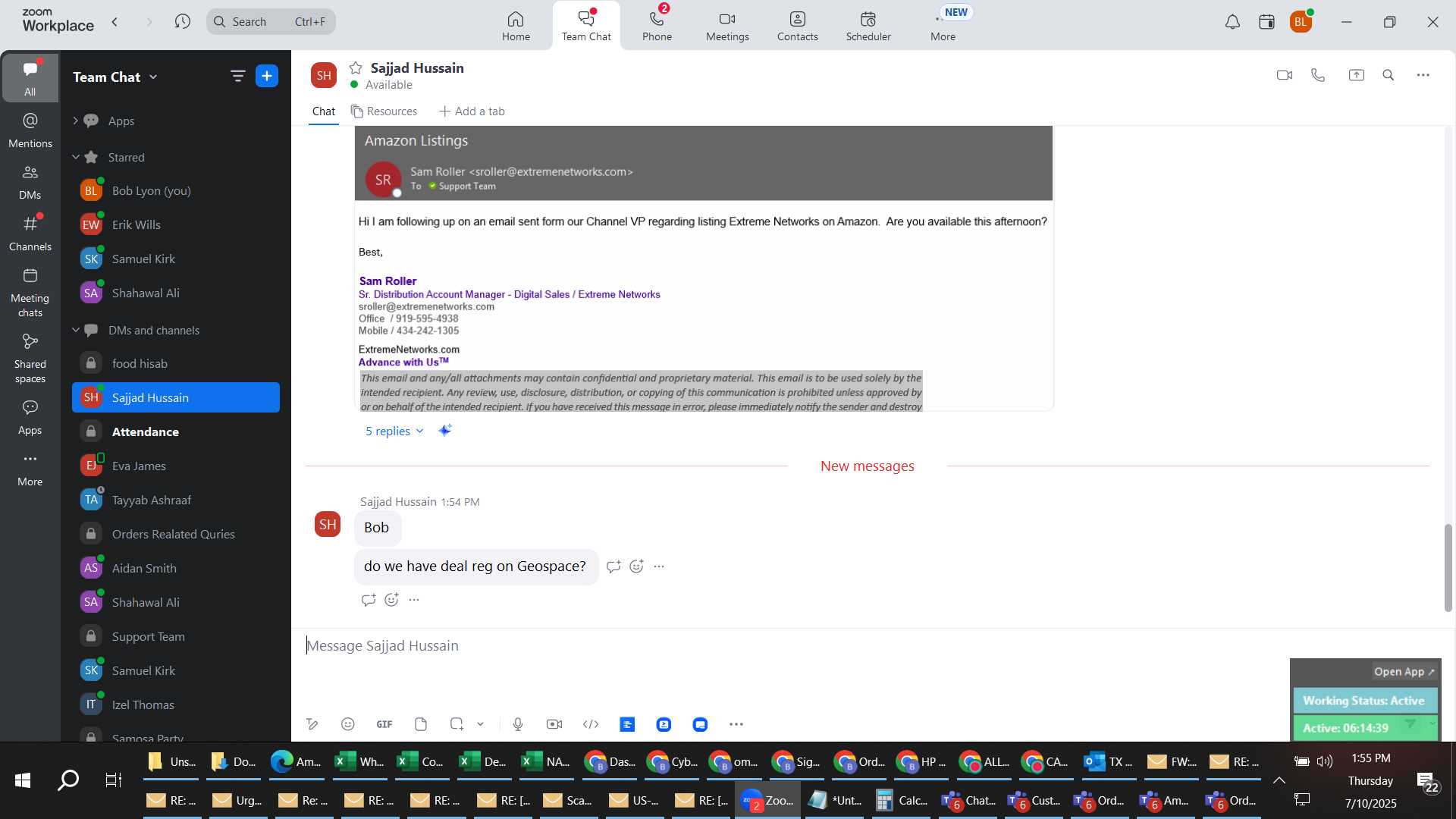Record a video message
The width and height of the screenshot is (1456, 819).
554,724
